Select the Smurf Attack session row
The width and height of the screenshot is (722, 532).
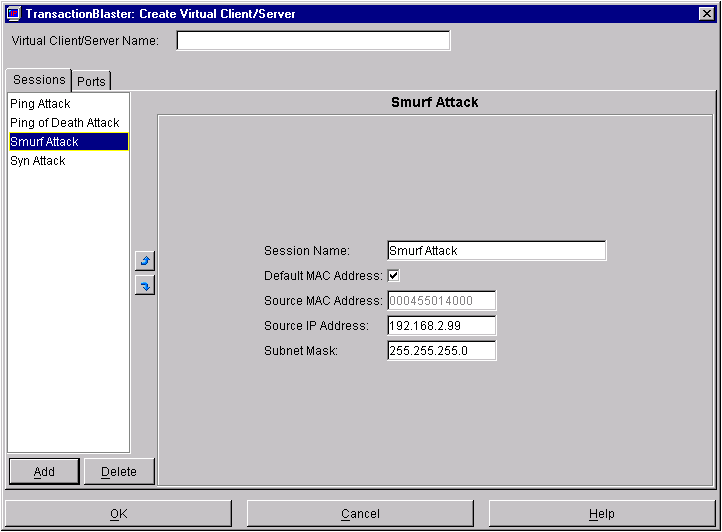(69, 141)
